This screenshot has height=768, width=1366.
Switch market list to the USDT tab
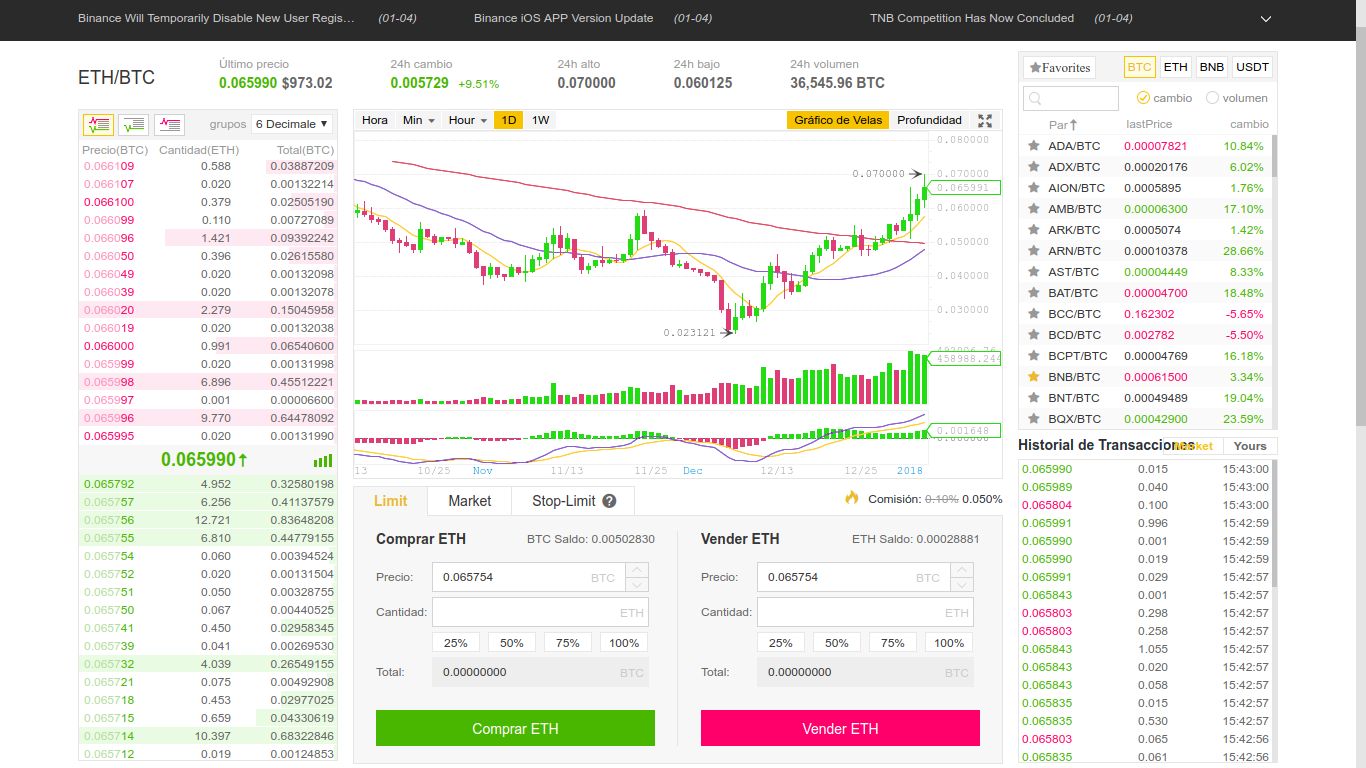[1252, 67]
